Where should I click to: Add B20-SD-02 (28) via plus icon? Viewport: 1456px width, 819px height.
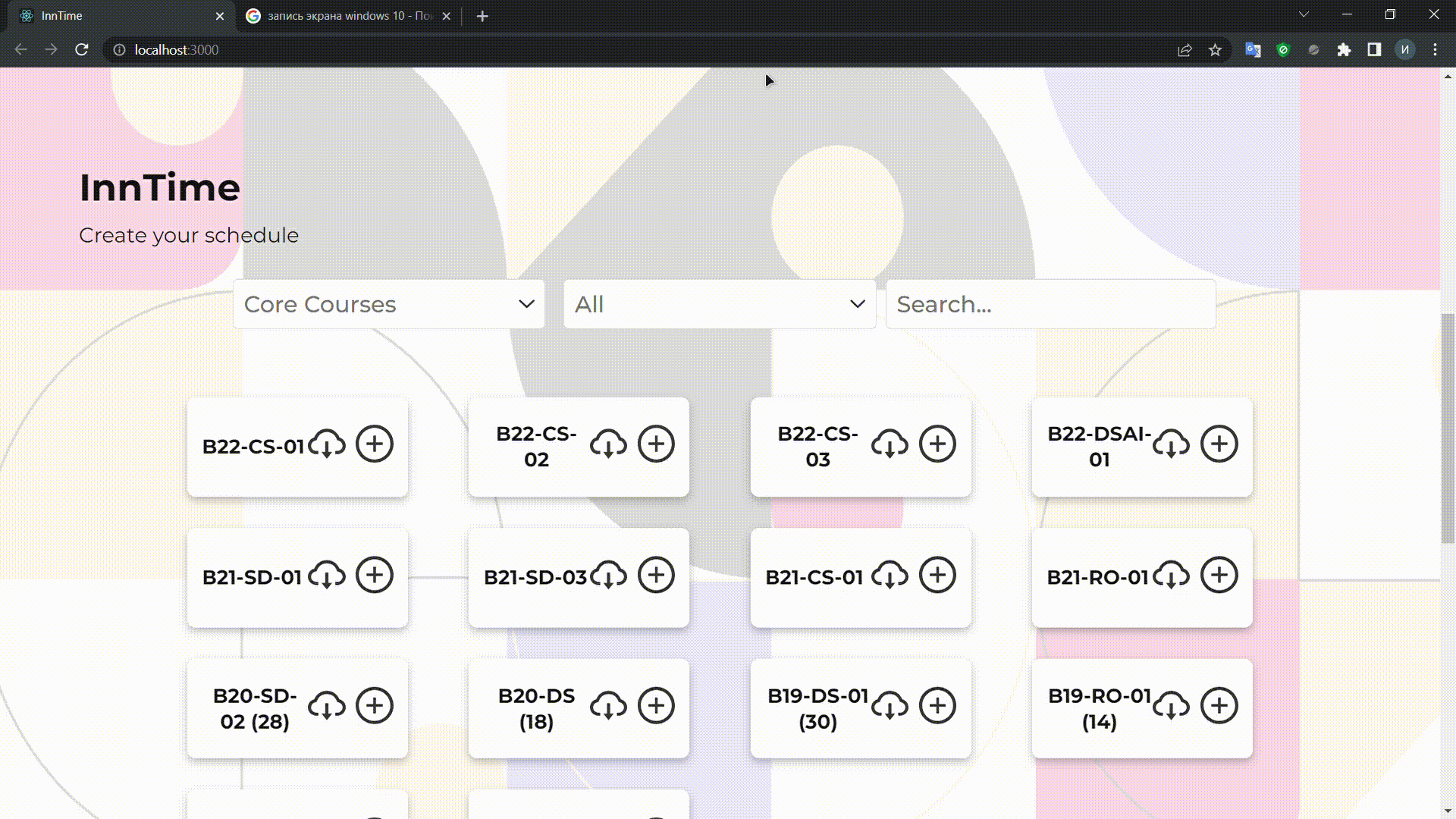(375, 706)
